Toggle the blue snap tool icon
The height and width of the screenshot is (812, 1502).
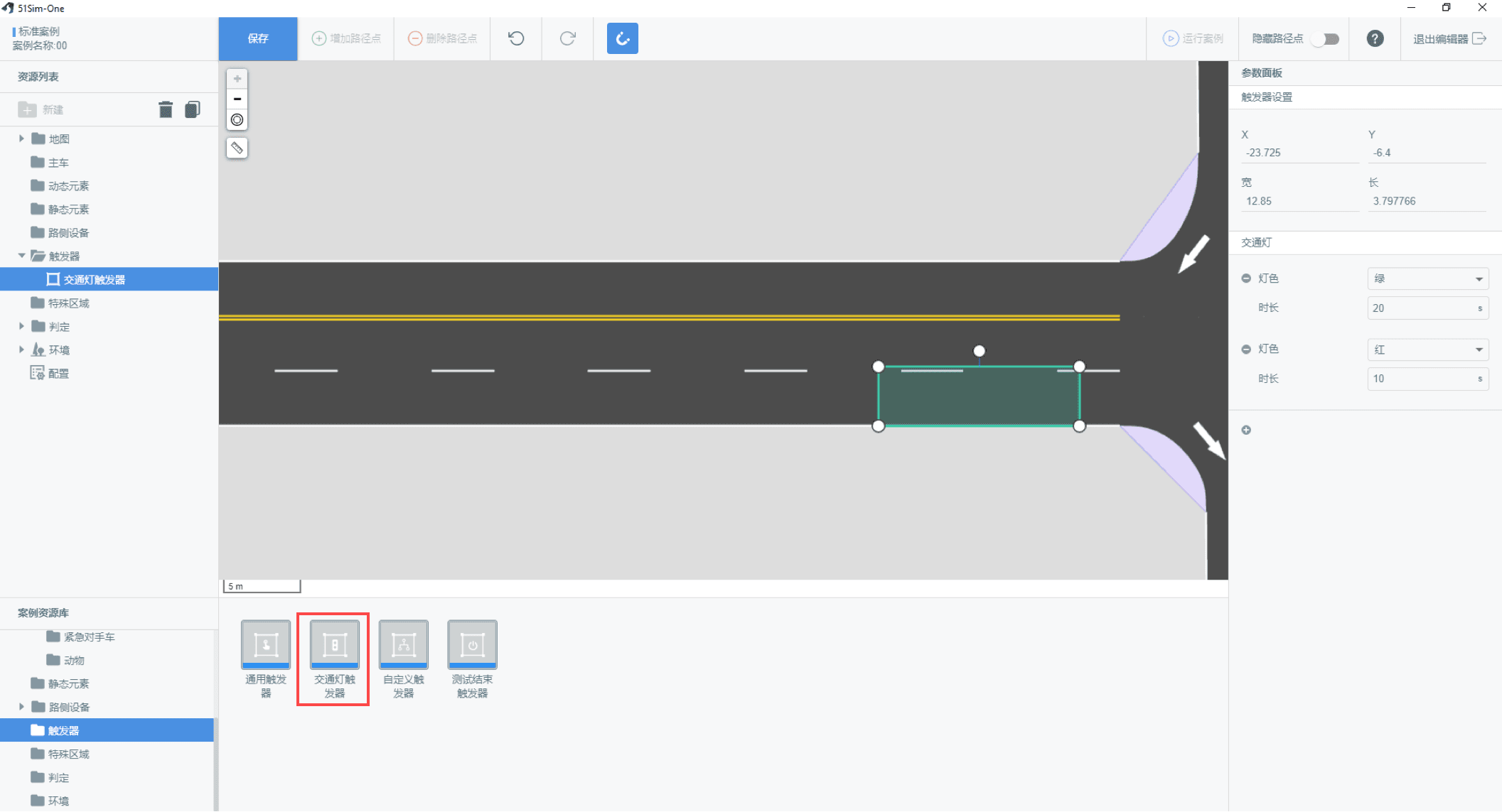623,38
